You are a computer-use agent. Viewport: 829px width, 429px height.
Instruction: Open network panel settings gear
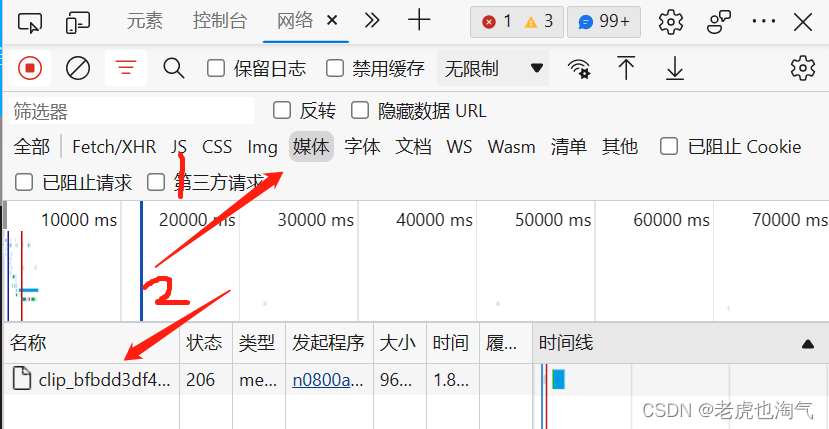point(803,68)
